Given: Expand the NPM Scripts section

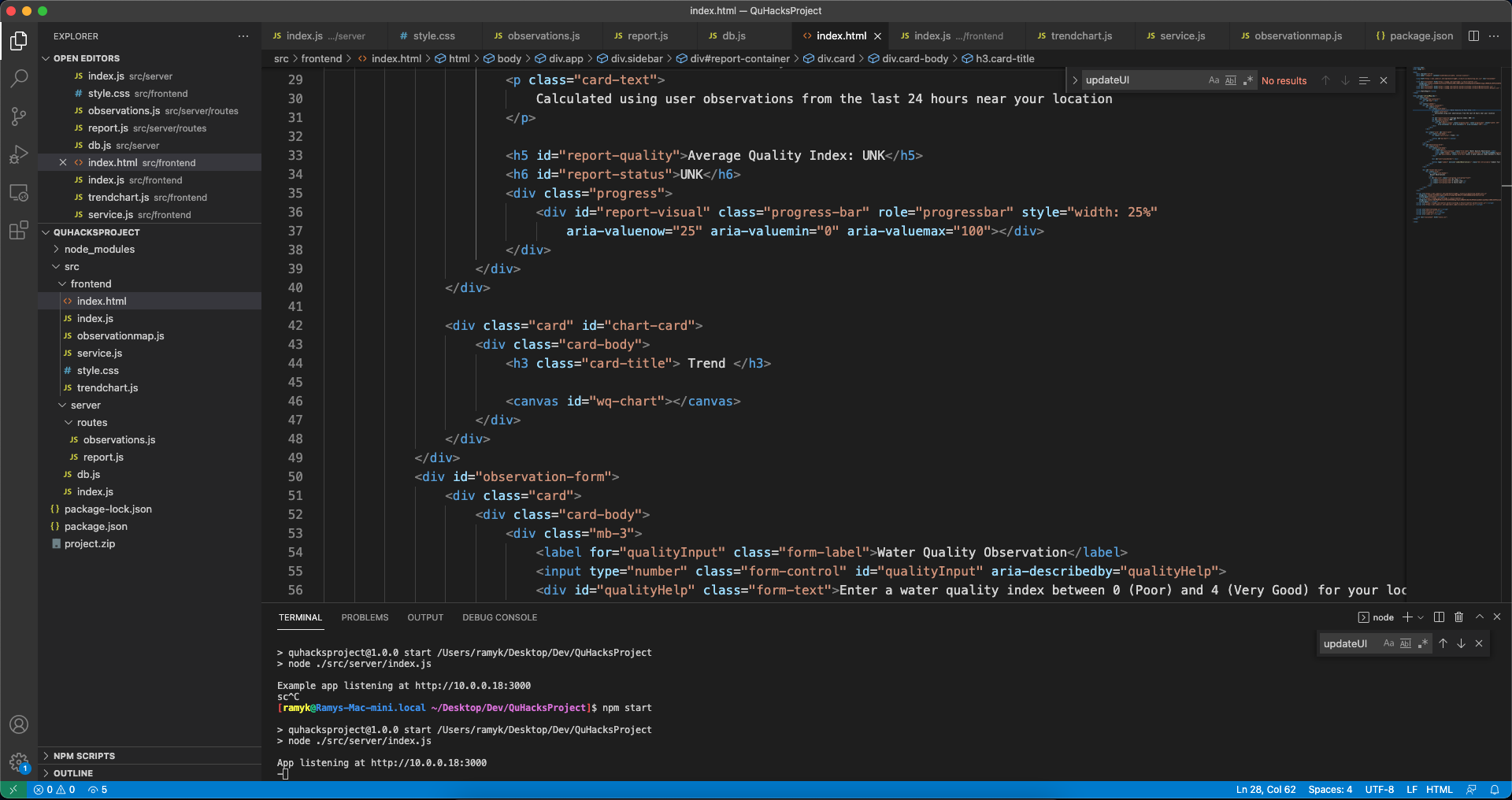Looking at the screenshot, I should tap(83, 756).
